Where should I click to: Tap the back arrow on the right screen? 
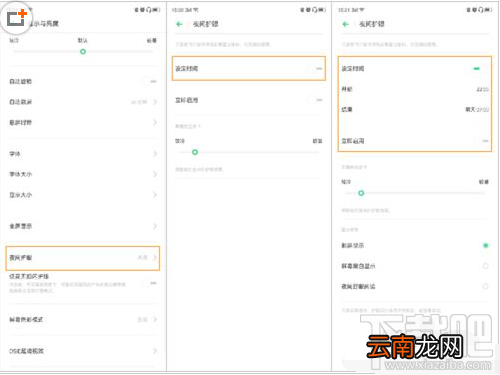(x=345, y=24)
